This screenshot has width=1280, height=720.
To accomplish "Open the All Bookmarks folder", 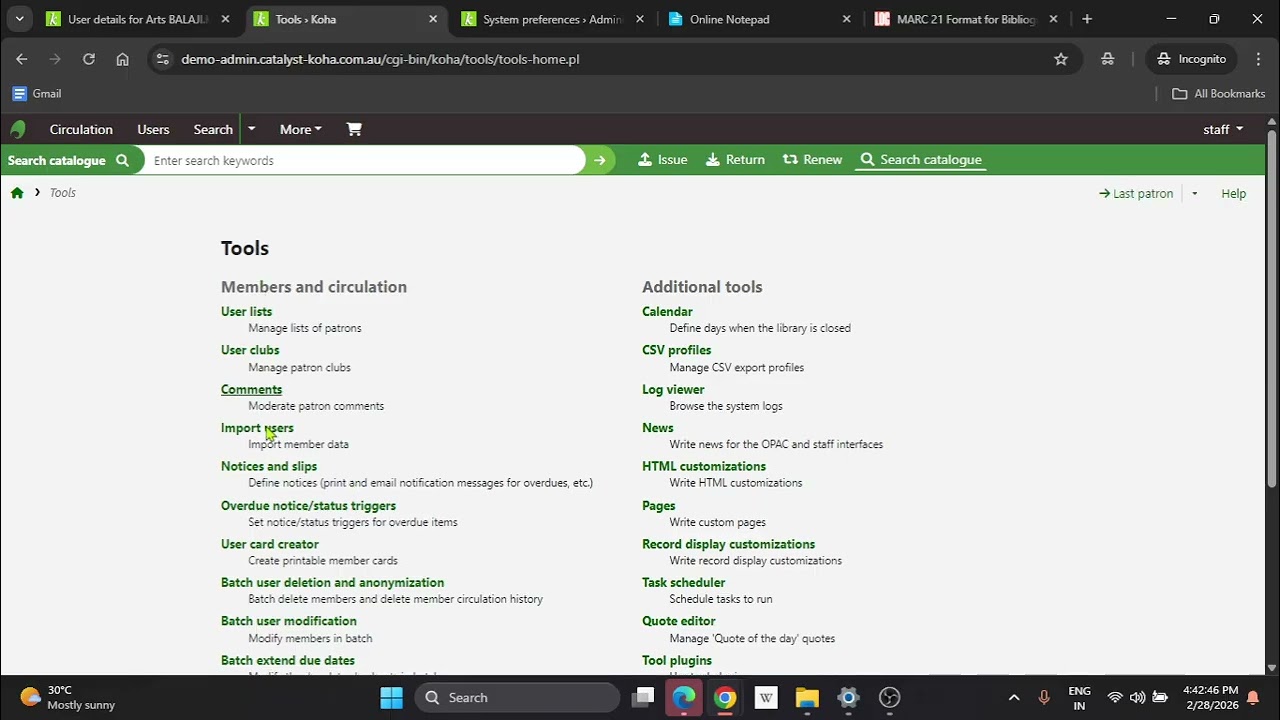I will [1219, 94].
